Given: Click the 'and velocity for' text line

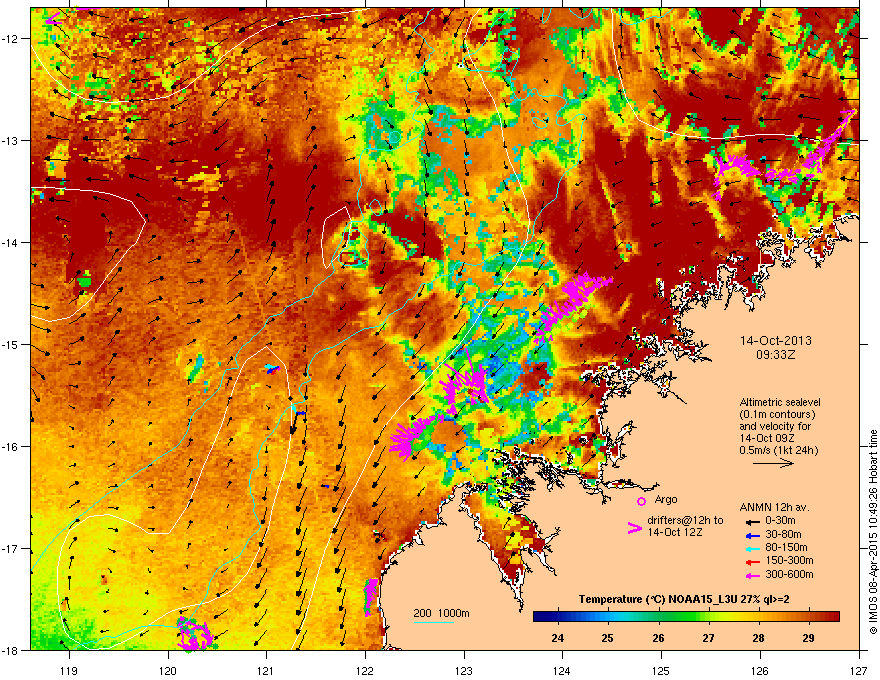Looking at the screenshot, I should coord(775,426).
